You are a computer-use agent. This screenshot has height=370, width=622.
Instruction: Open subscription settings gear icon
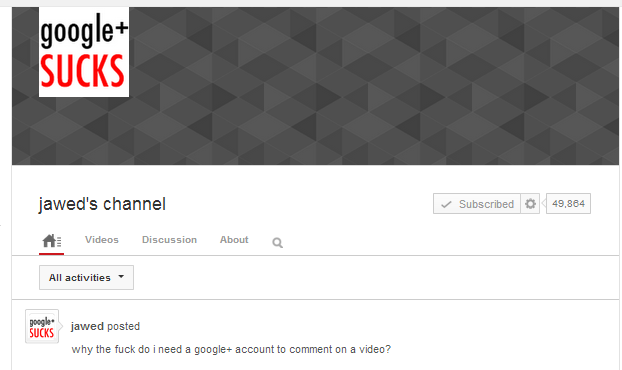(530, 204)
